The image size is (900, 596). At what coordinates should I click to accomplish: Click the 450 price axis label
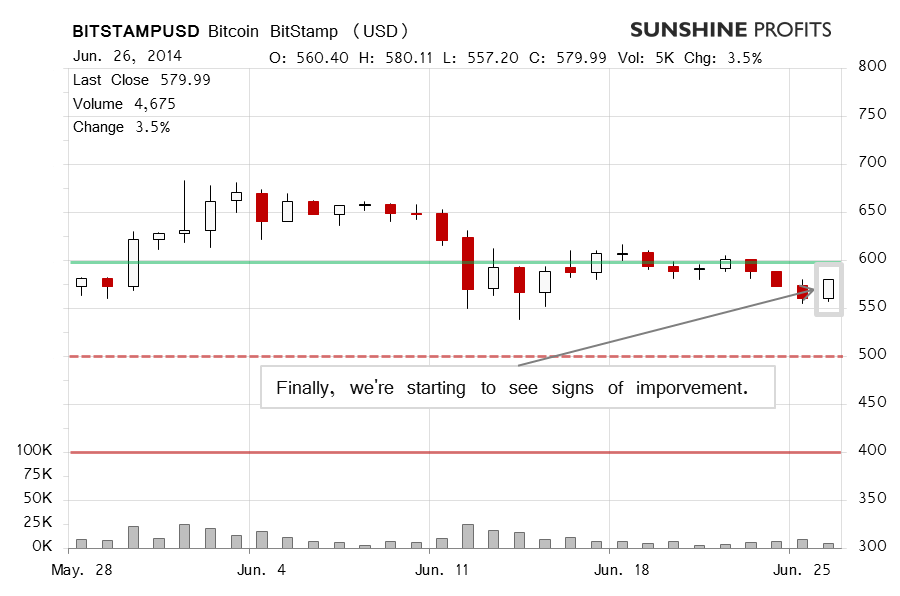click(872, 402)
